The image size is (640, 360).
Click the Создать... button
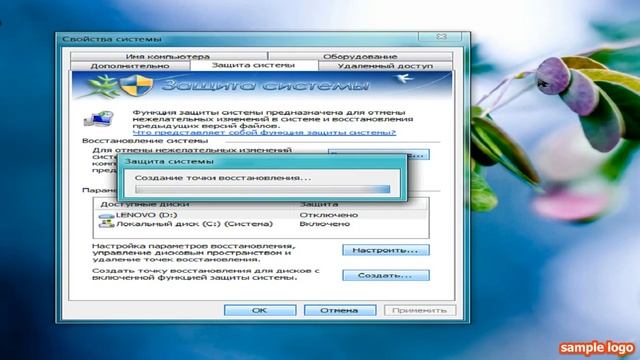pyautogui.click(x=386, y=276)
